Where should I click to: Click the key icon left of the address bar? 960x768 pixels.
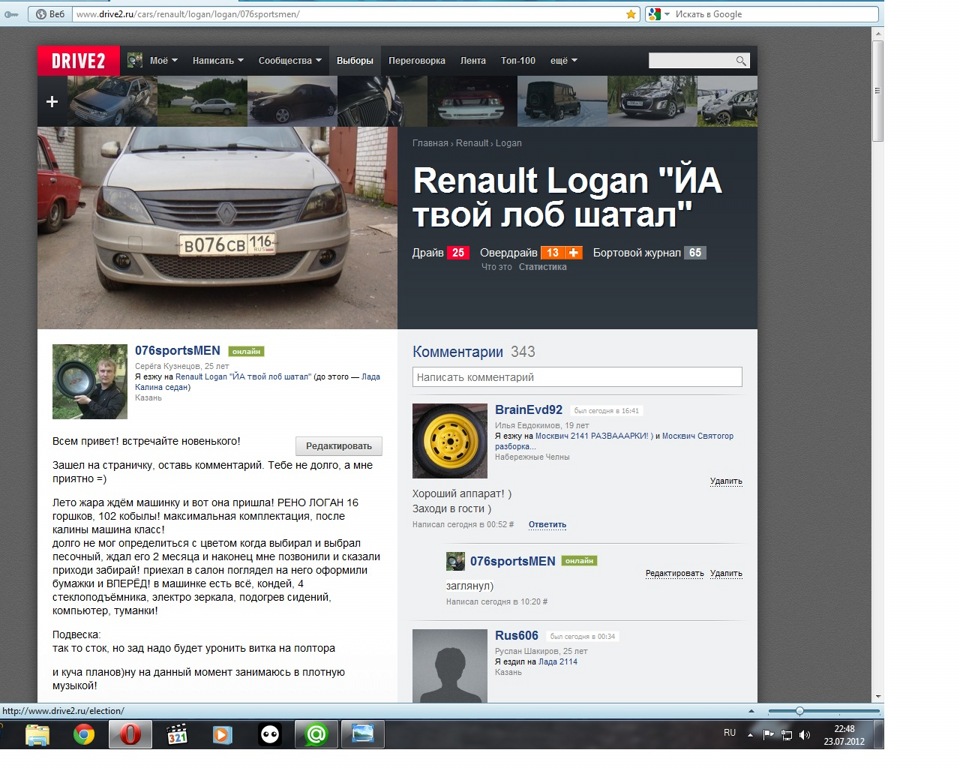pos(11,14)
